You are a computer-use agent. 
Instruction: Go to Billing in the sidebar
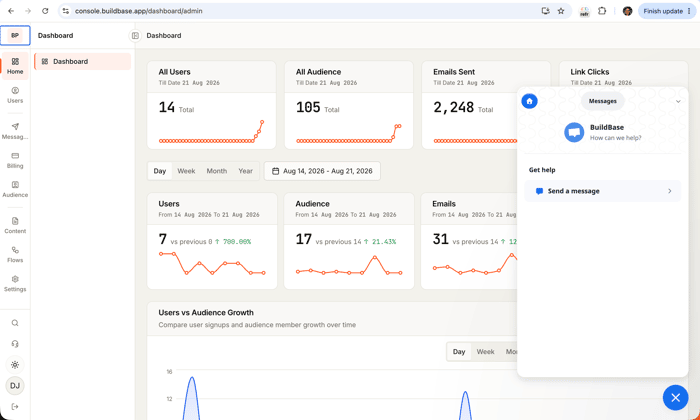pos(15,160)
